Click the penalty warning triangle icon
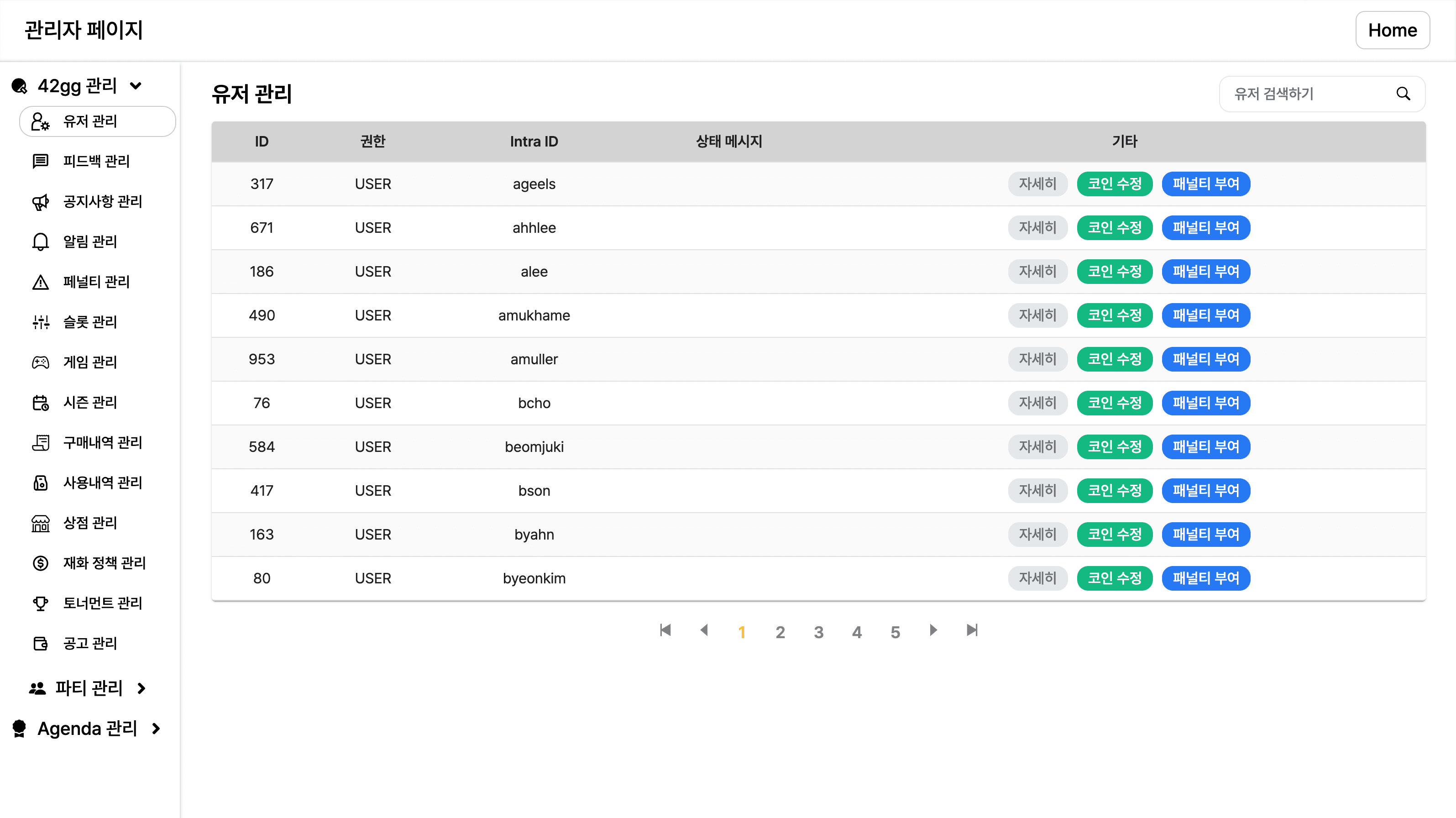1456x818 pixels. click(40, 282)
